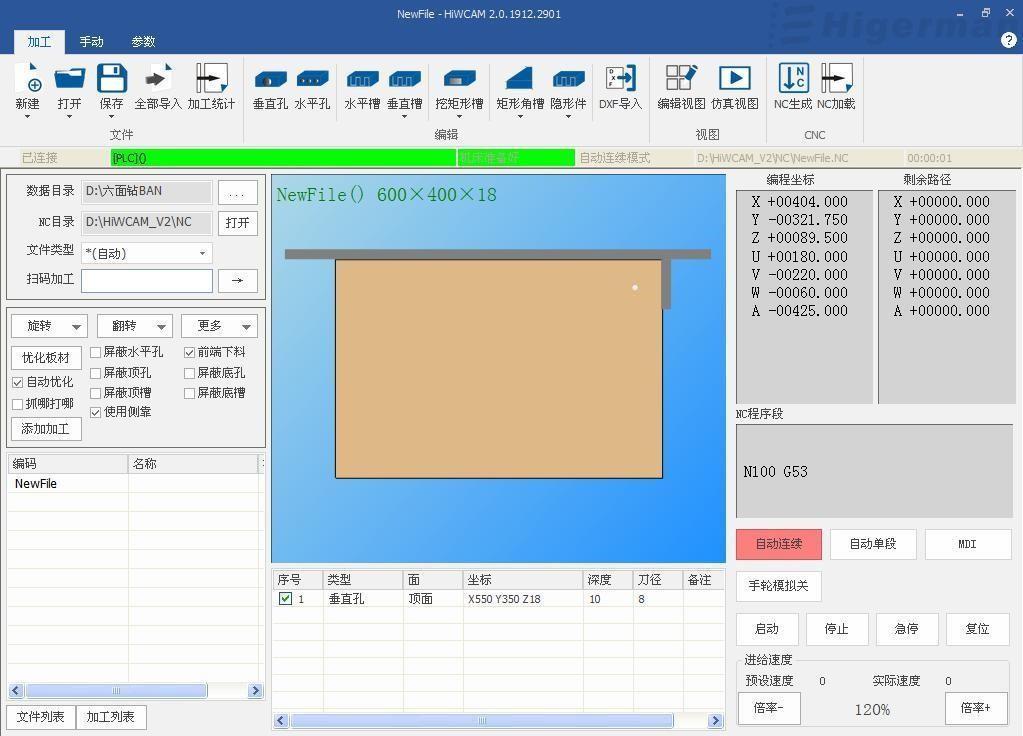1023x736 pixels.
Task: Uncheck 前端下料 checkbox
Action: [x=189, y=352]
